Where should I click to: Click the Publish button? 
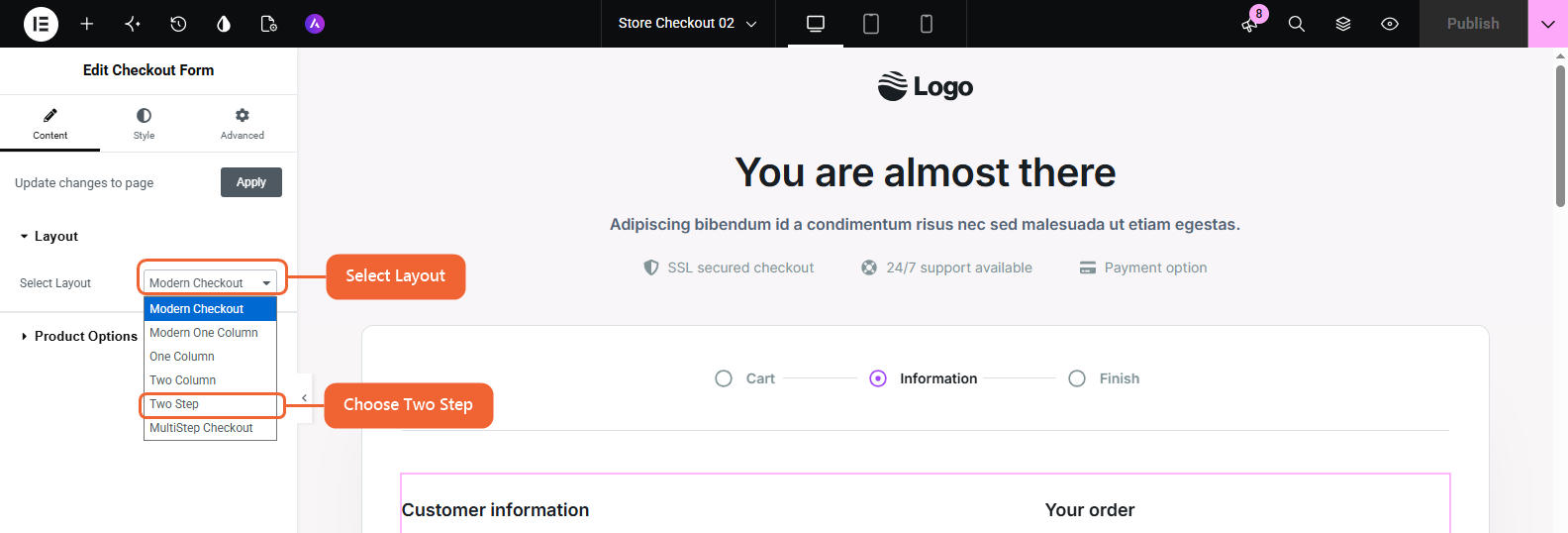coord(1473,24)
